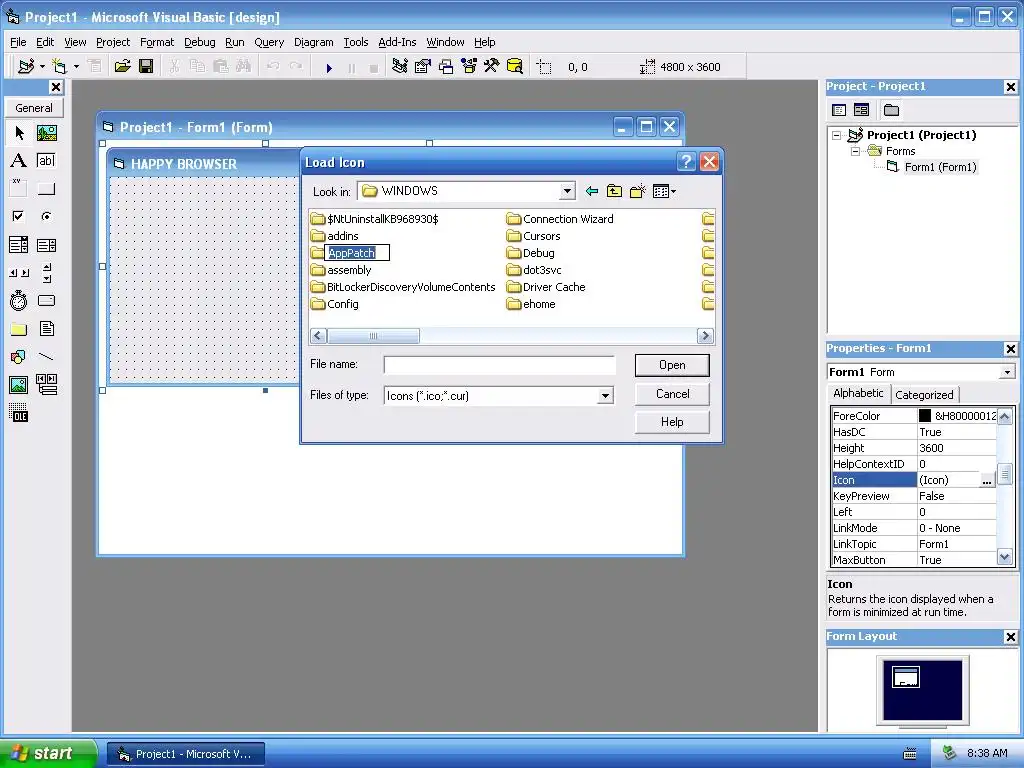
Task: Click the Icon property ellipsis button
Action: pos(987,481)
